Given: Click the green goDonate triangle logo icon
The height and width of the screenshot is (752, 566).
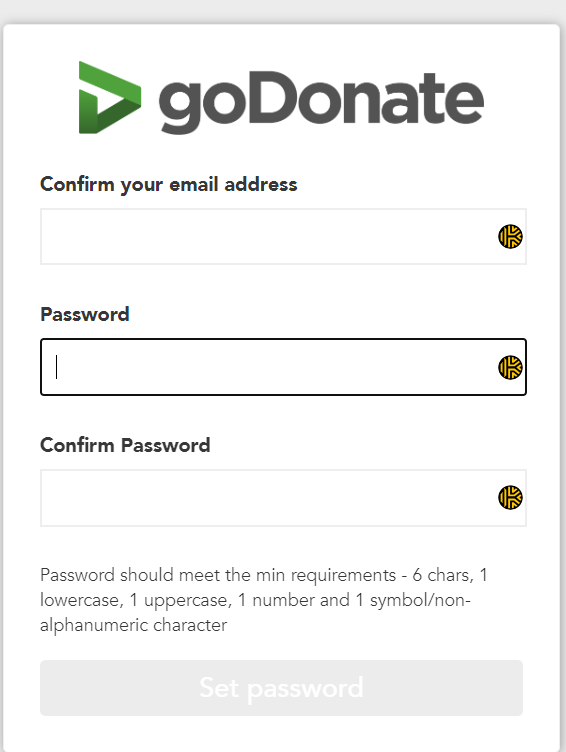Looking at the screenshot, I should point(110,97).
